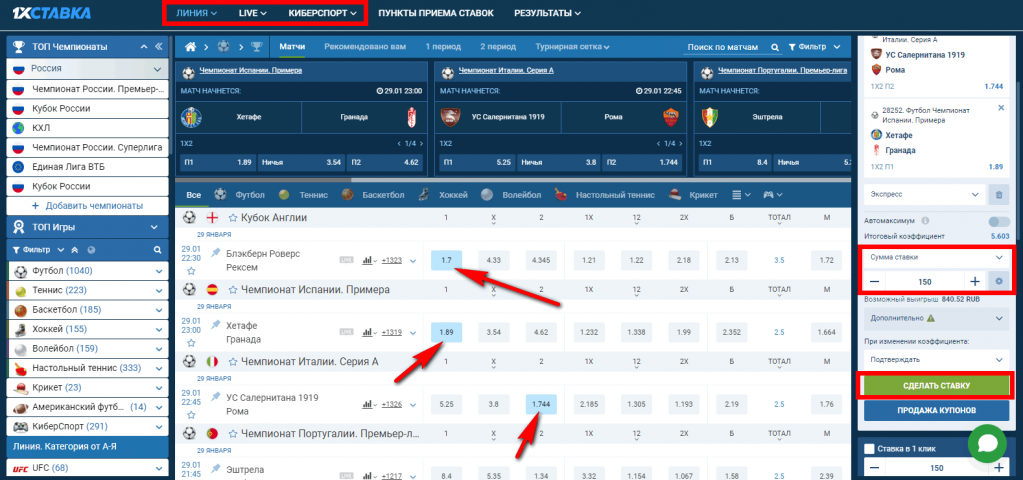Open bet amount settings gear icon
The image size is (1023, 480).
point(998,282)
